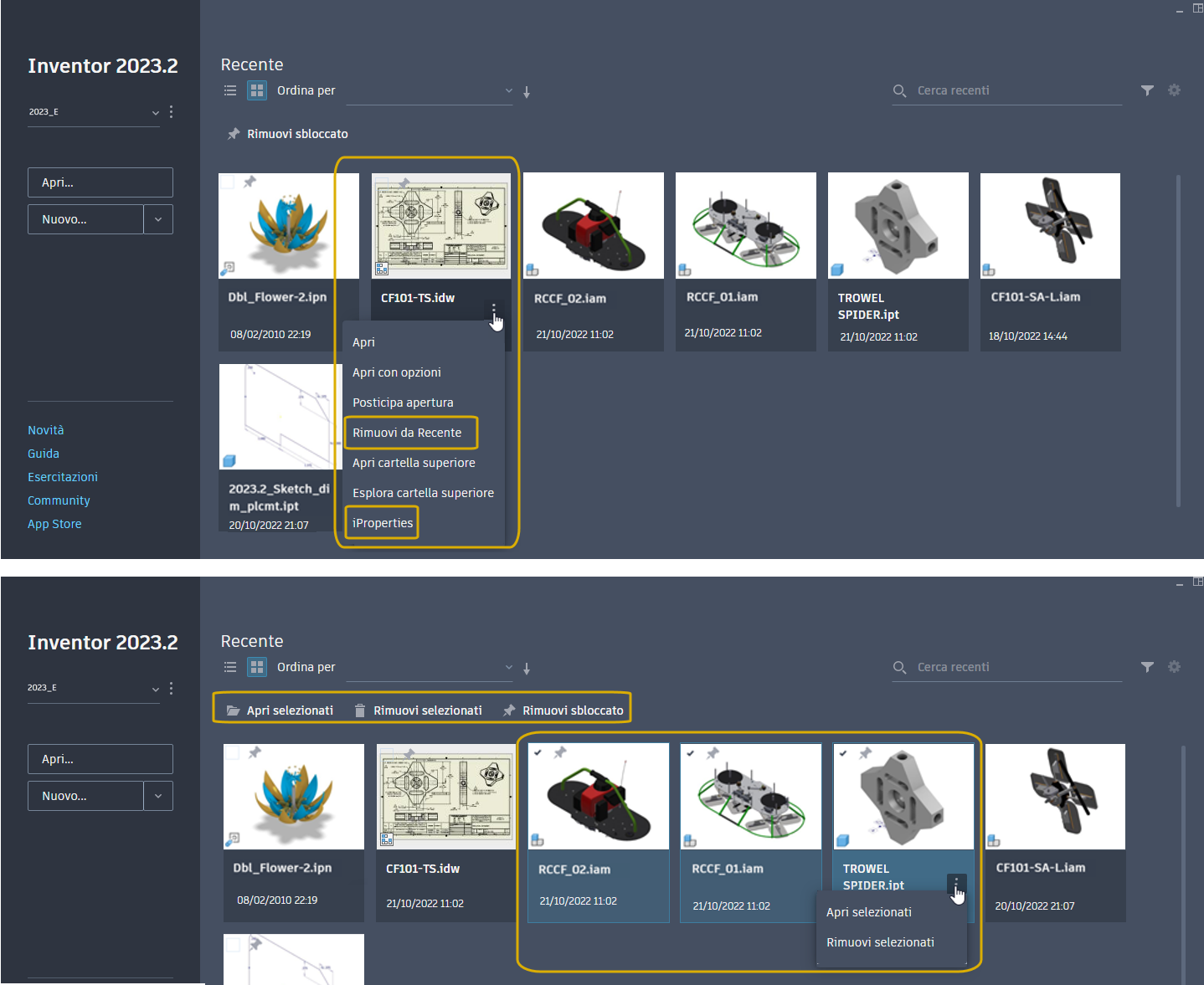Expand the Nuovo arrow dropdown in lower window
The image size is (1204, 985).
point(158,796)
